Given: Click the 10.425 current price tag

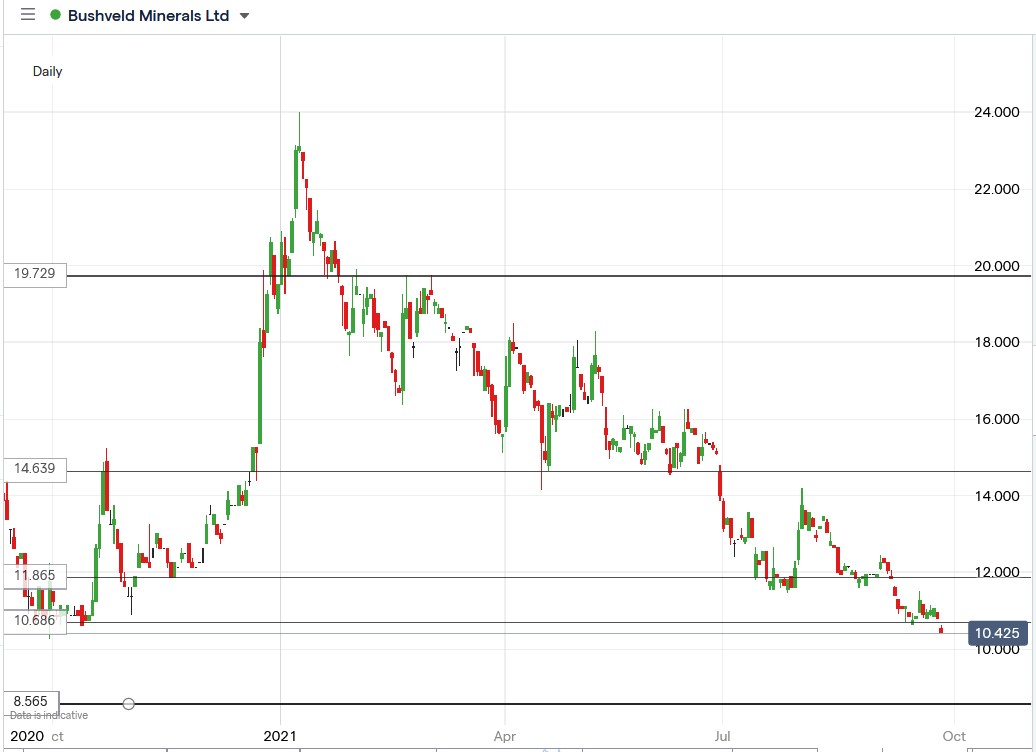Looking at the screenshot, I should (x=996, y=633).
